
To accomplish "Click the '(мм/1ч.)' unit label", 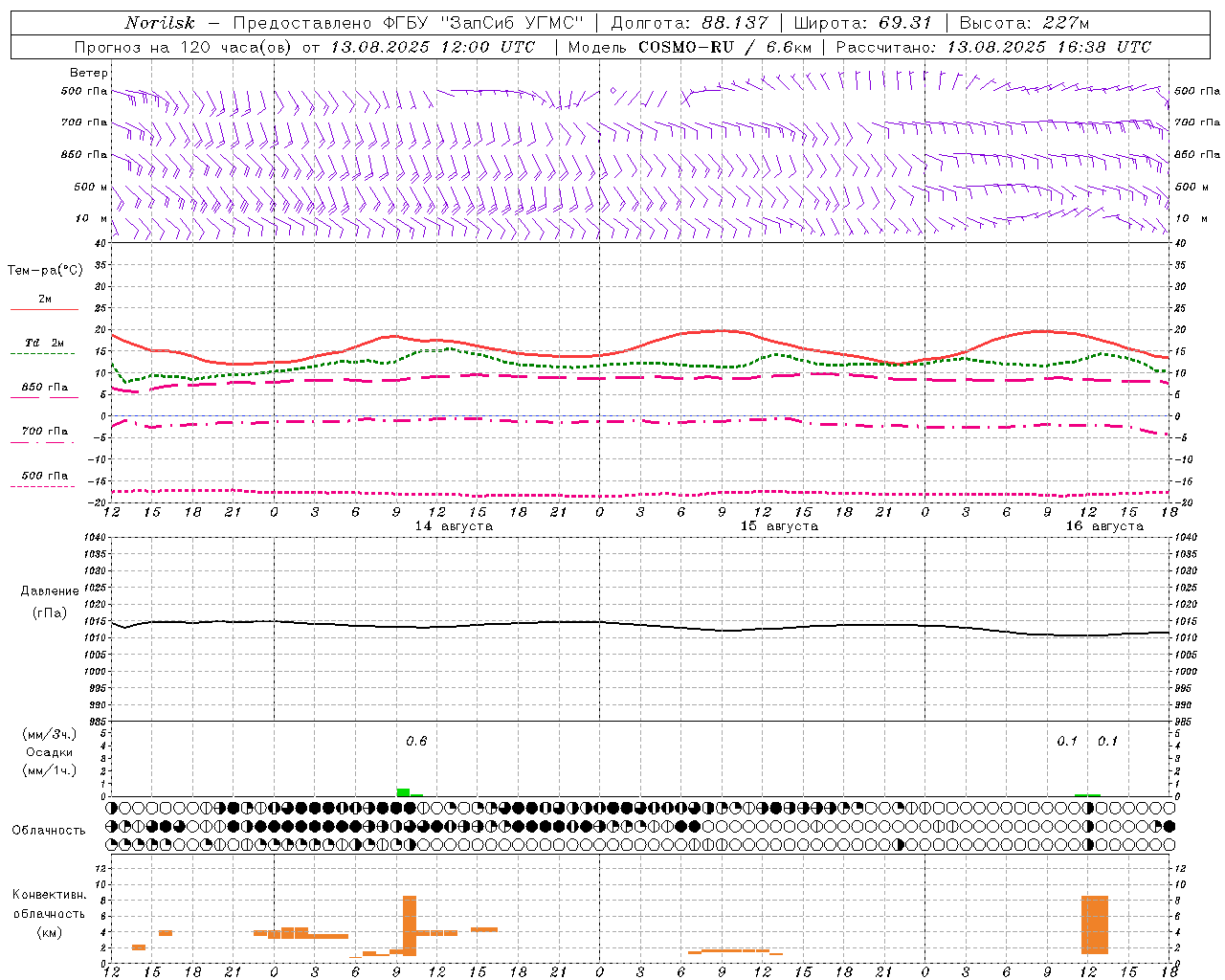I will pyautogui.click(x=50, y=770).
